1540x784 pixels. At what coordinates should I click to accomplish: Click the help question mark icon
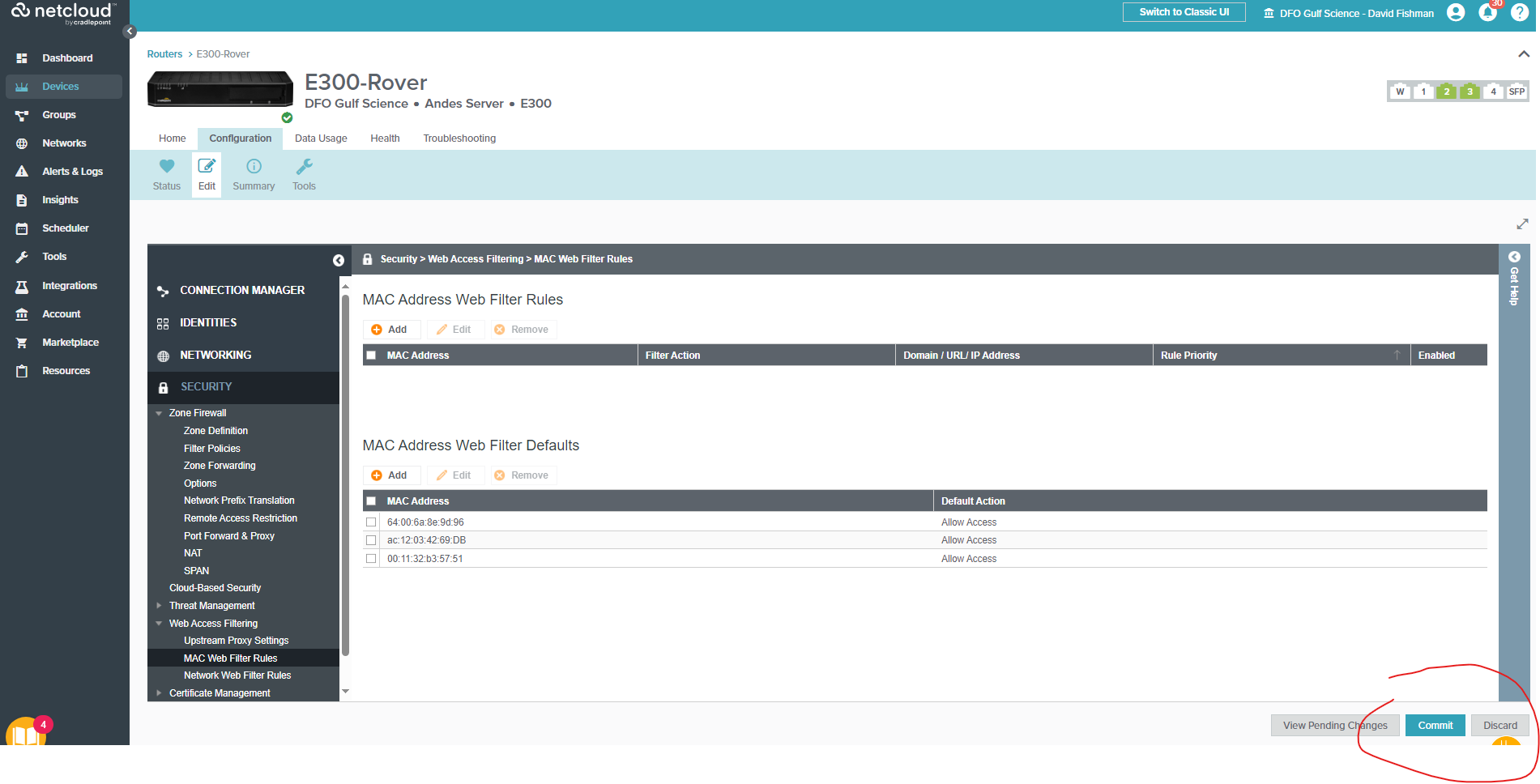tap(1520, 12)
